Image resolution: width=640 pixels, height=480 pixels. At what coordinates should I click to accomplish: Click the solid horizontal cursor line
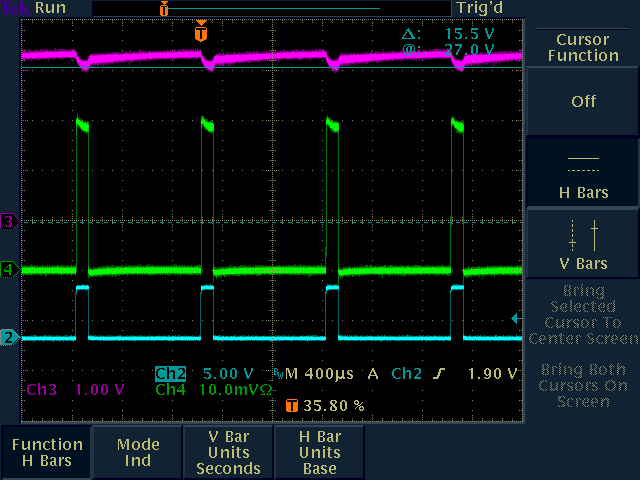click(x=272, y=67)
